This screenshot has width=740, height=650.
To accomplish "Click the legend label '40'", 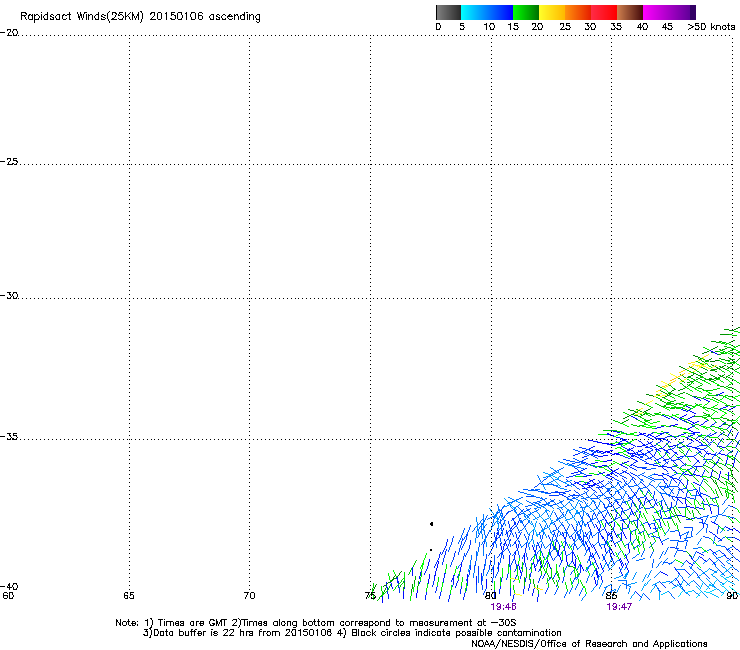I will click(642, 27).
